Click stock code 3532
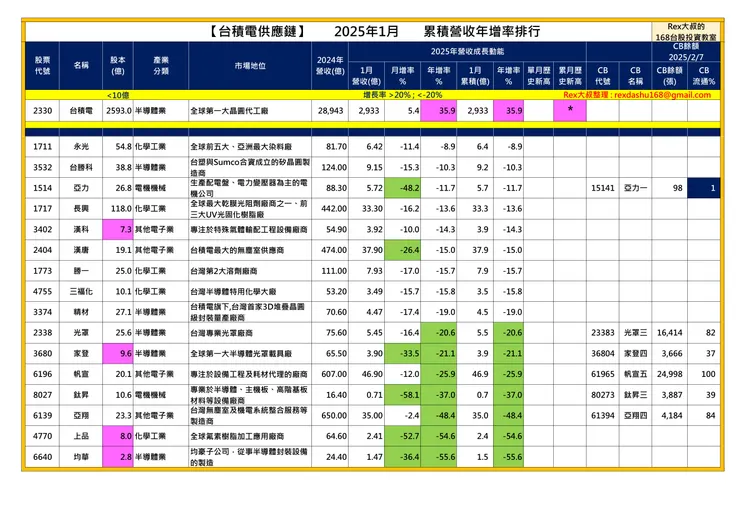The image size is (740, 523). click(x=42, y=167)
